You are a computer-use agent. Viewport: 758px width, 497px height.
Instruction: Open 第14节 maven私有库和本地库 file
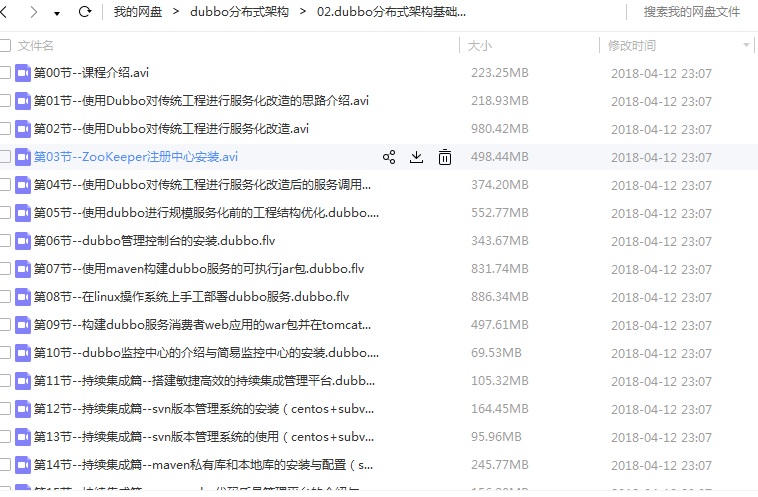(204, 466)
